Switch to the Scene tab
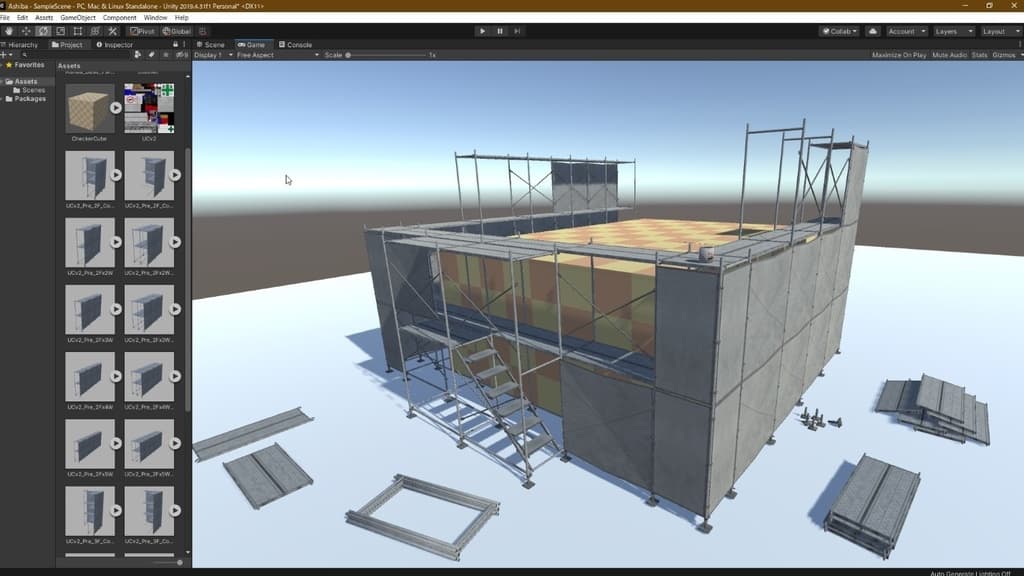 pyautogui.click(x=211, y=44)
